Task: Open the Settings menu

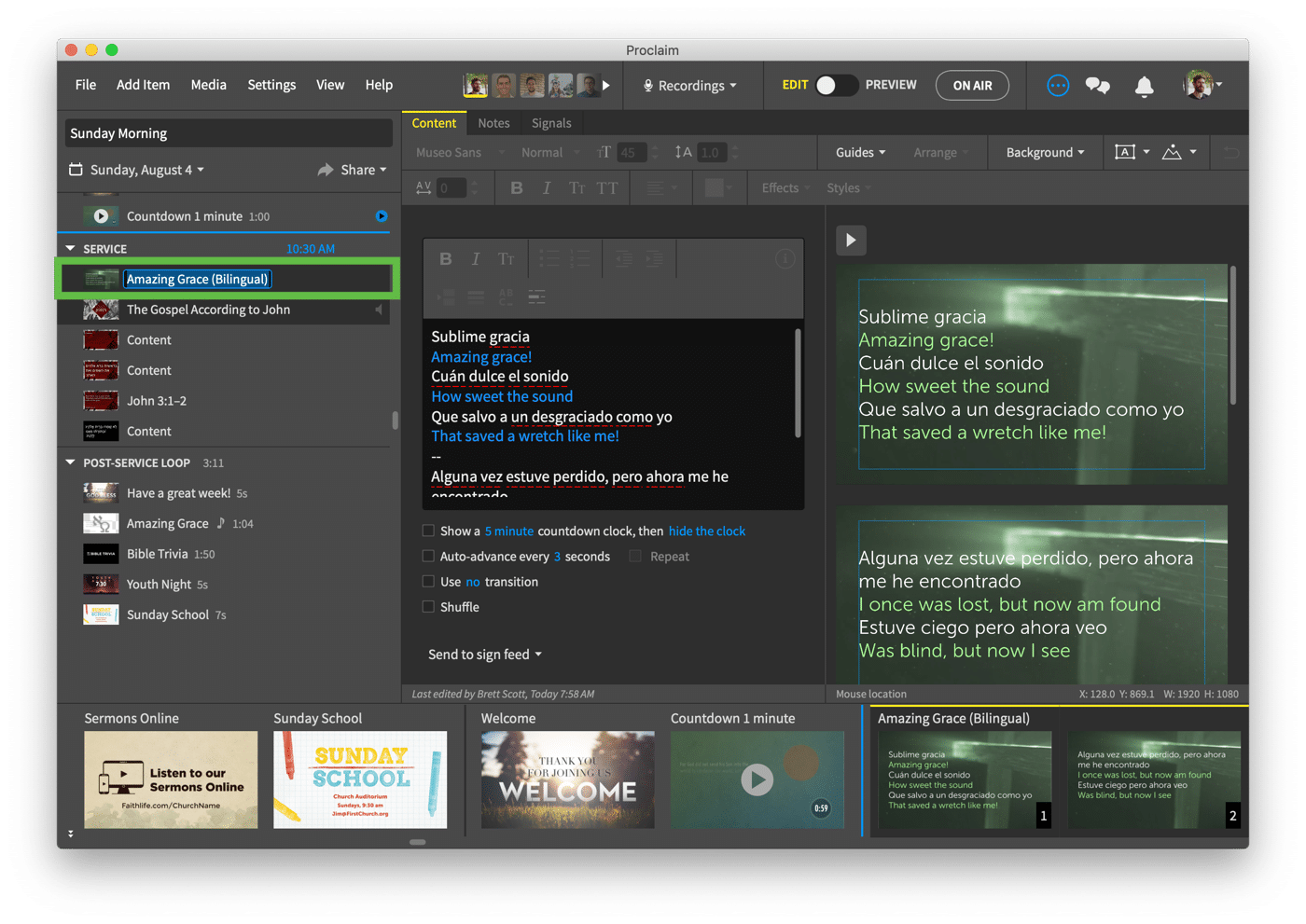Action: [x=271, y=85]
